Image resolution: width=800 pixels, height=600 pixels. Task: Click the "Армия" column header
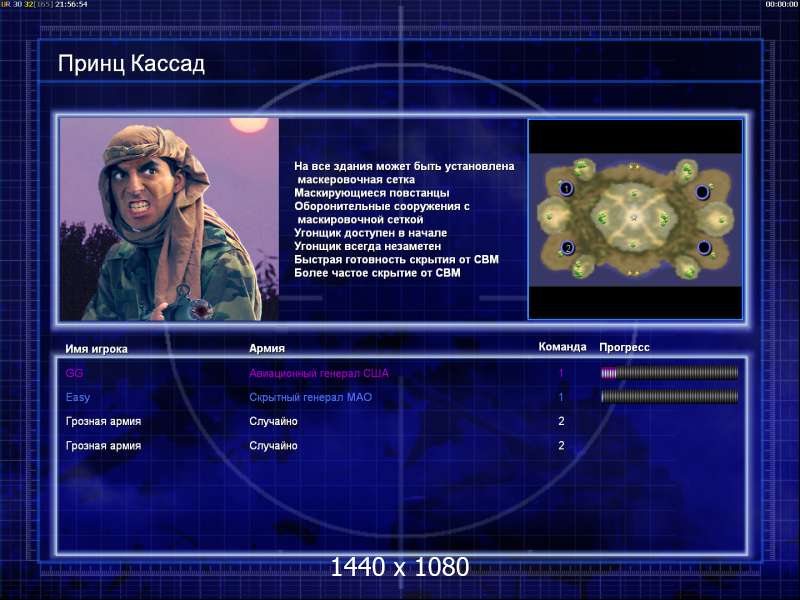tap(267, 348)
